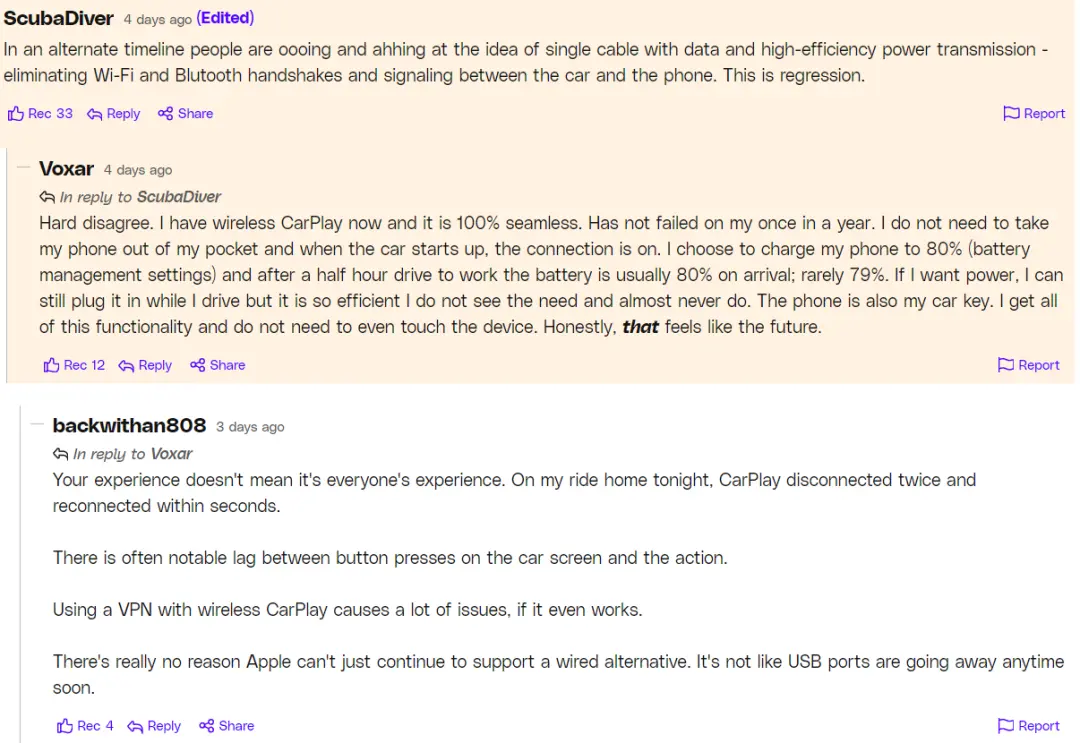Report backwithan808's comment with flag icon
This screenshot has height=743, width=1080.
tap(1028, 726)
